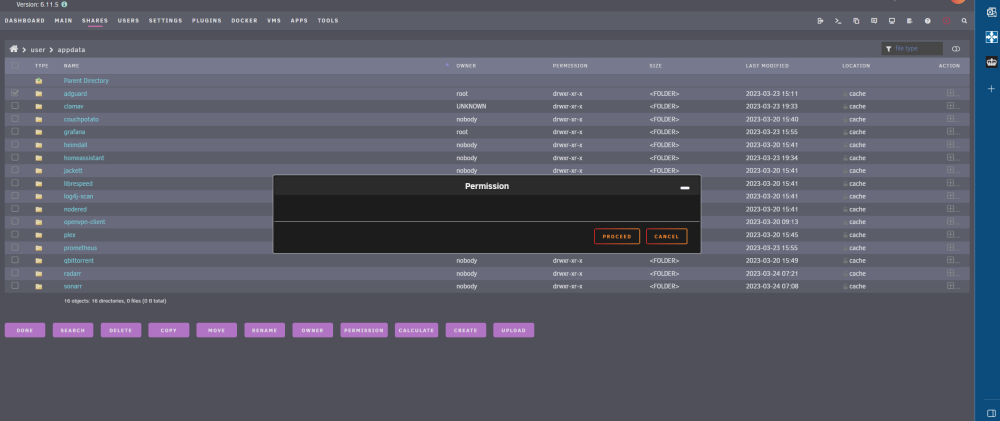
Task: Click the action icon for qbittorrent row
Action: tap(953, 260)
